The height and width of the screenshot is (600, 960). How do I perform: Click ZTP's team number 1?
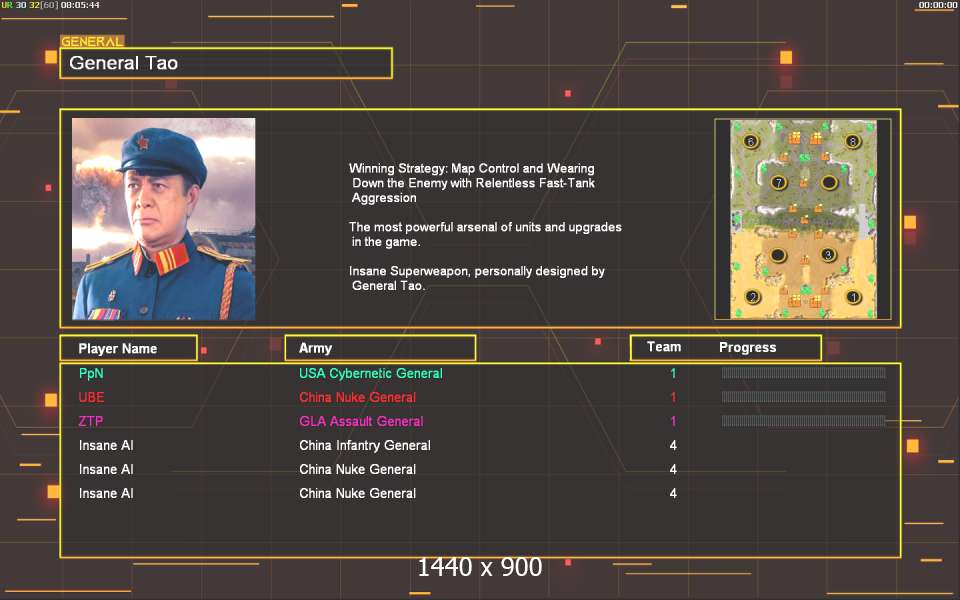point(673,421)
